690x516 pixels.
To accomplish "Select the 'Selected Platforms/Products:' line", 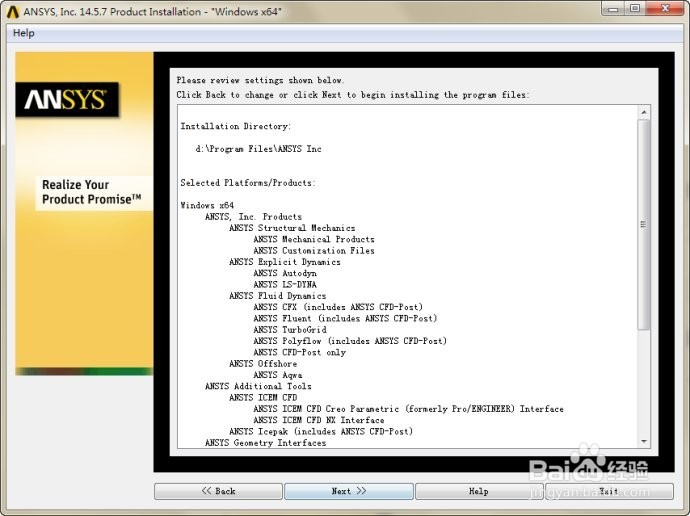I will pos(248,183).
